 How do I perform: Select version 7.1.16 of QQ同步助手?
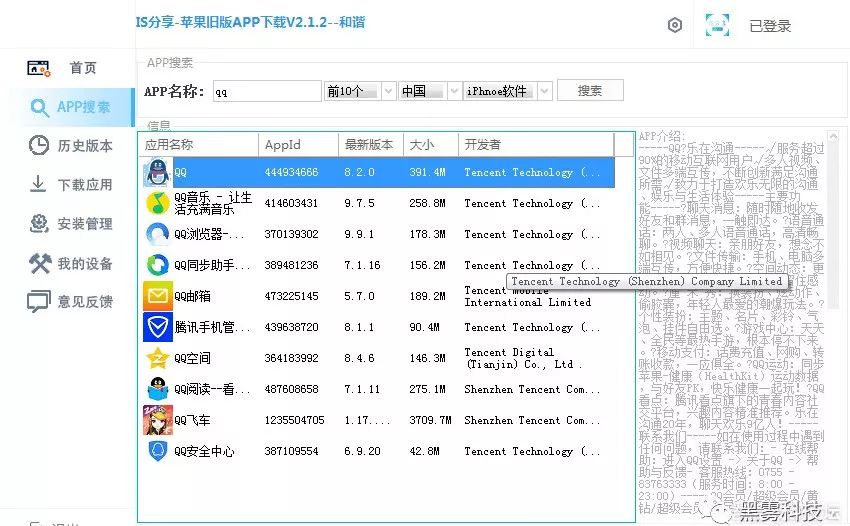tap(362, 265)
